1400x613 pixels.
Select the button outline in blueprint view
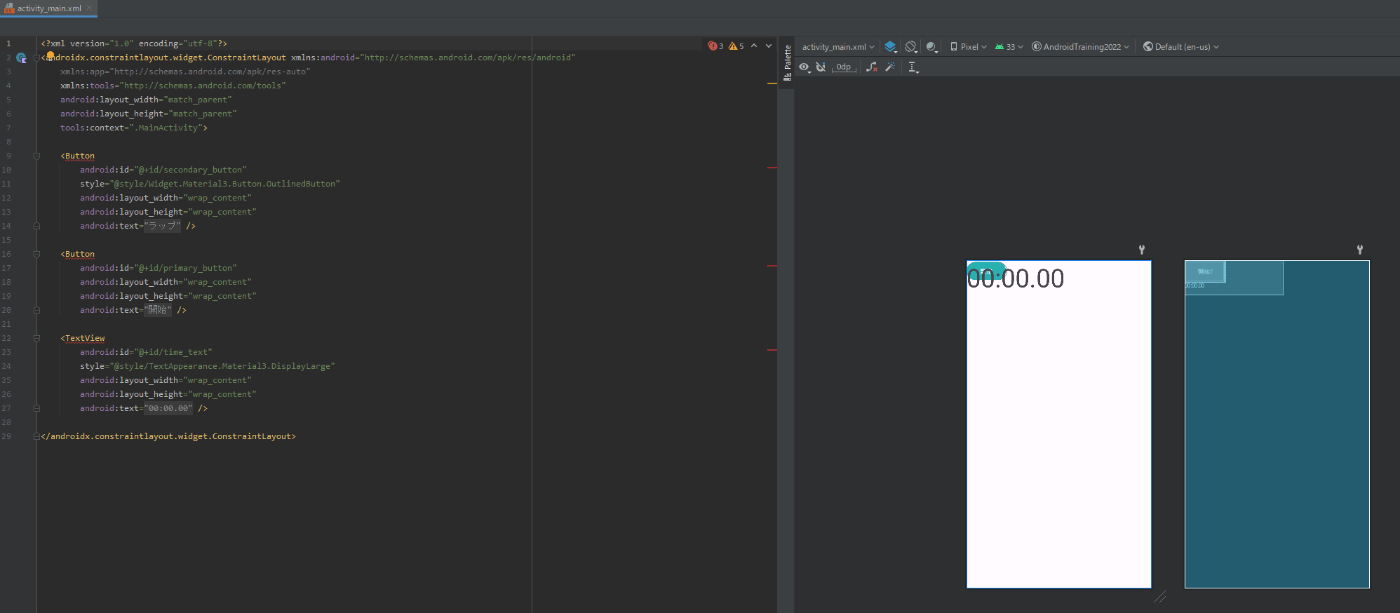click(1205, 271)
